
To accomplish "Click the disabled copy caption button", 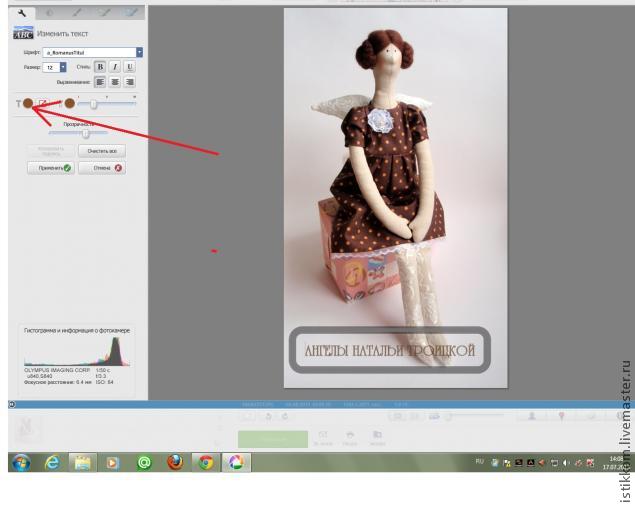I will [x=51, y=151].
